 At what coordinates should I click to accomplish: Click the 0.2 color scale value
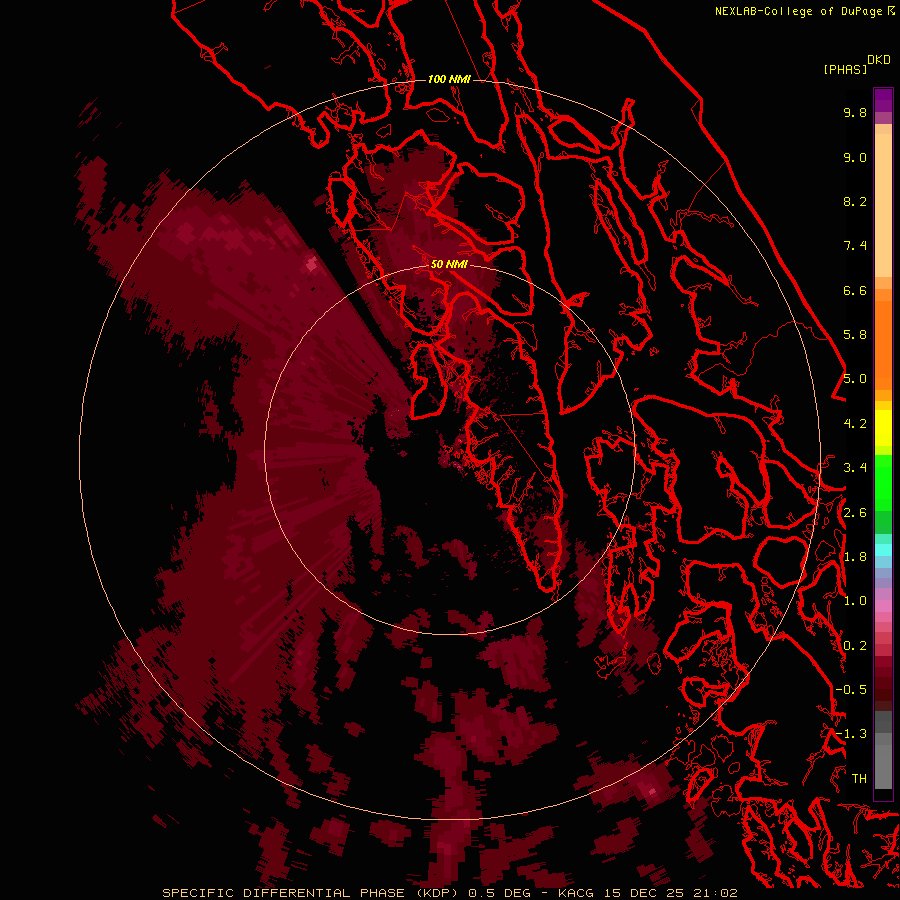(855, 646)
